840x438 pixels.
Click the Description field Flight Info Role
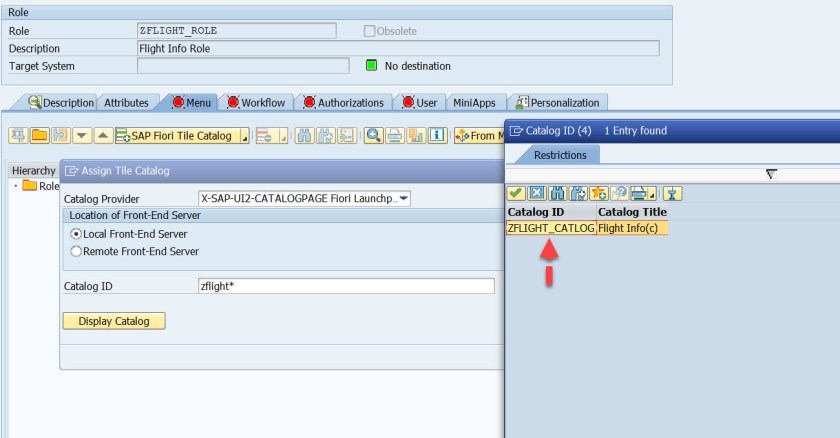398,48
